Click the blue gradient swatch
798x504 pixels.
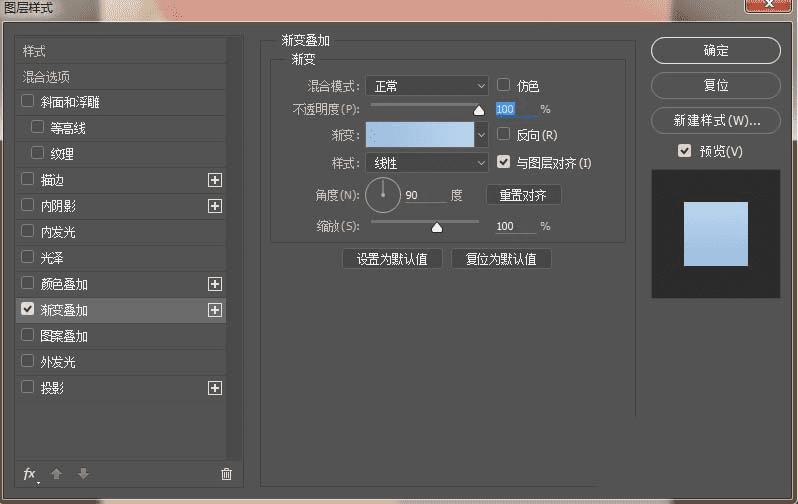pyautogui.click(x=420, y=135)
